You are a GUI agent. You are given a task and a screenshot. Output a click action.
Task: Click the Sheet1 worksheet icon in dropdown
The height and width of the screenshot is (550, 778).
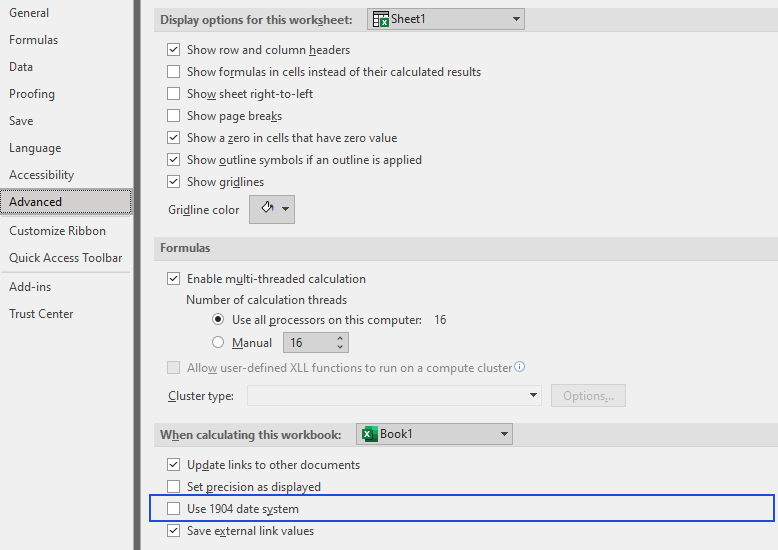point(381,19)
